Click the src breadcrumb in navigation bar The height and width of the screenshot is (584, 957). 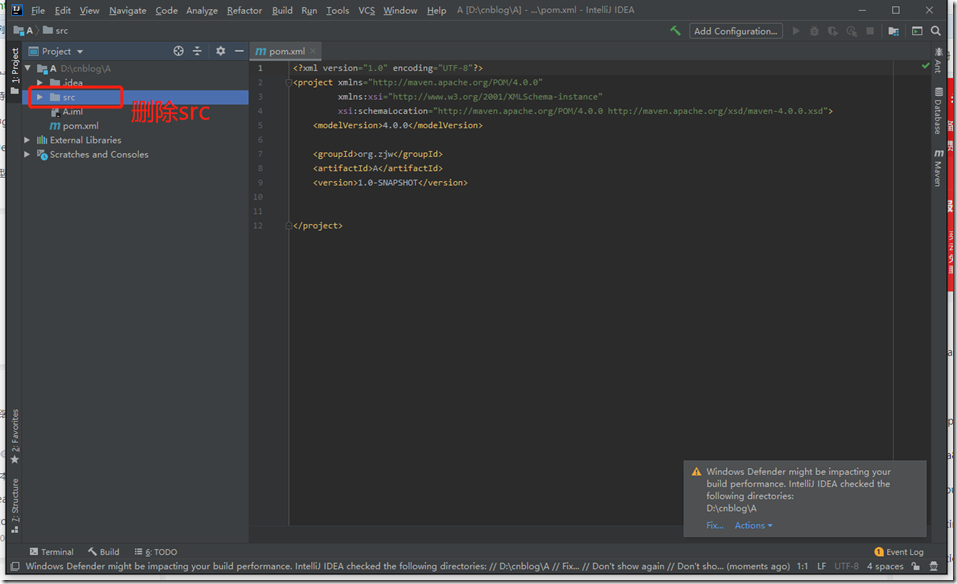pos(56,31)
